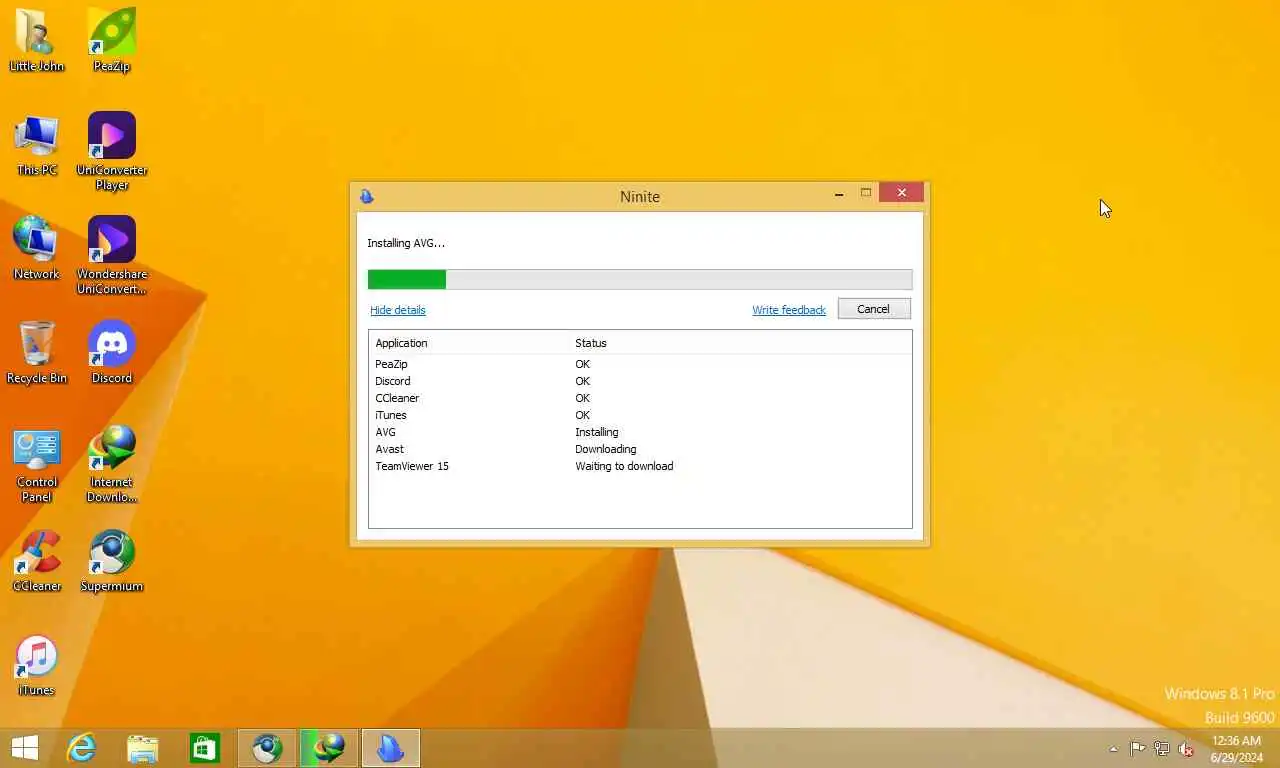Click the Installing AVG... label
Screen dimensions: 1280x768
406,243
